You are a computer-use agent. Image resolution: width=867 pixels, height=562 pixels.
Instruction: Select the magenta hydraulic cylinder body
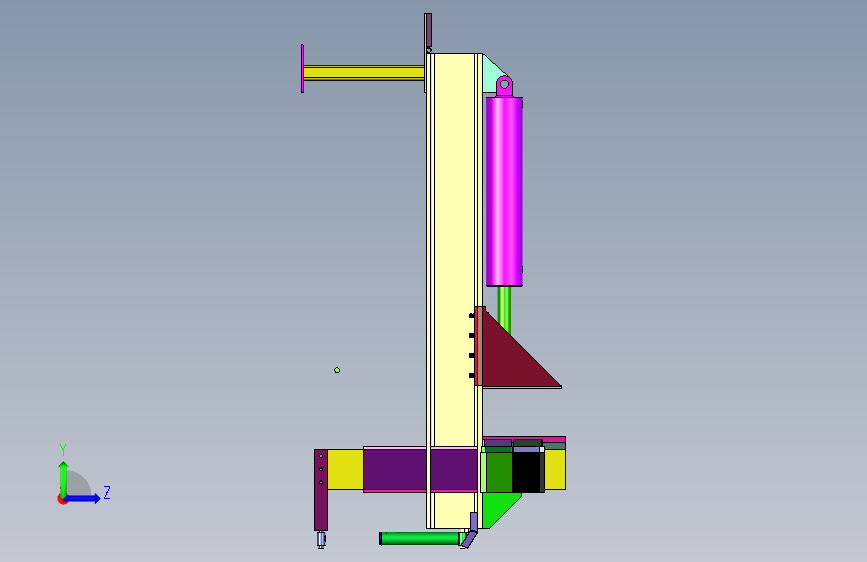click(x=504, y=191)
